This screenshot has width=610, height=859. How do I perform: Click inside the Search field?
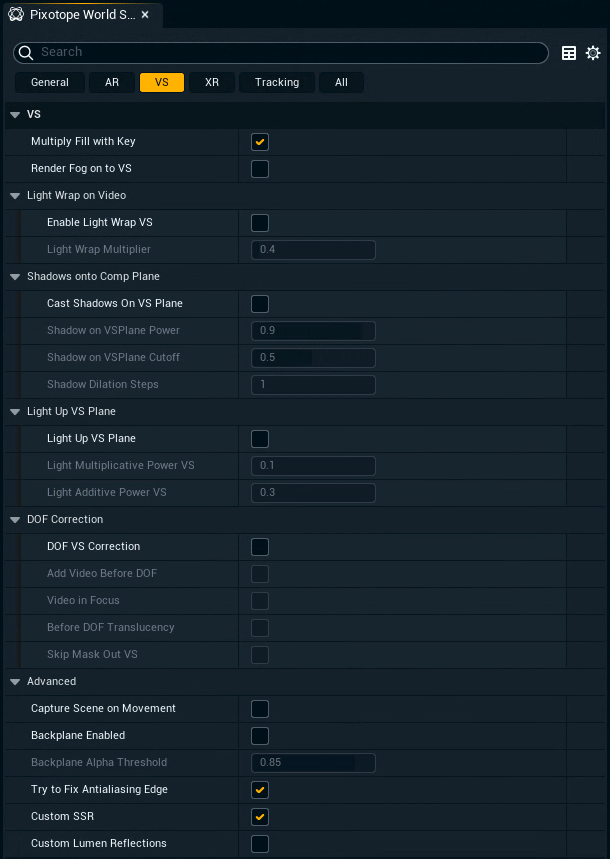[280, 53]
